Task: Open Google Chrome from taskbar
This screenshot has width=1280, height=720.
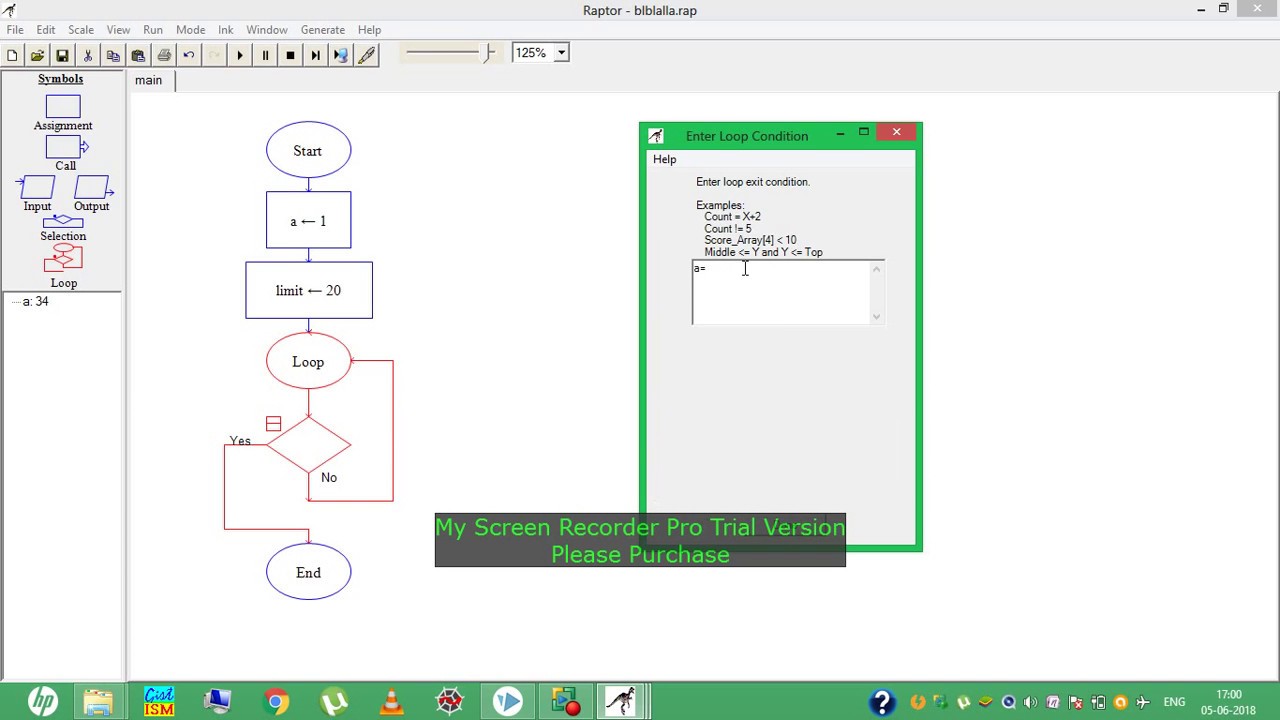Action: (x=276, y=702)
